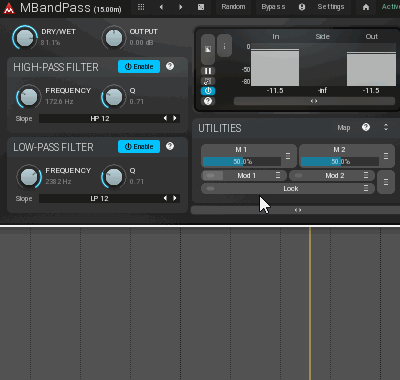Open the meter panel help icon
Screen dimensions: 400x380
click(x=208, y=101)
